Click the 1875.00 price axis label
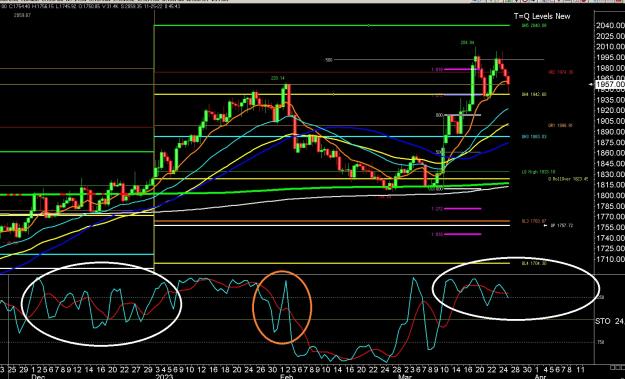 (x=610, y=142)
